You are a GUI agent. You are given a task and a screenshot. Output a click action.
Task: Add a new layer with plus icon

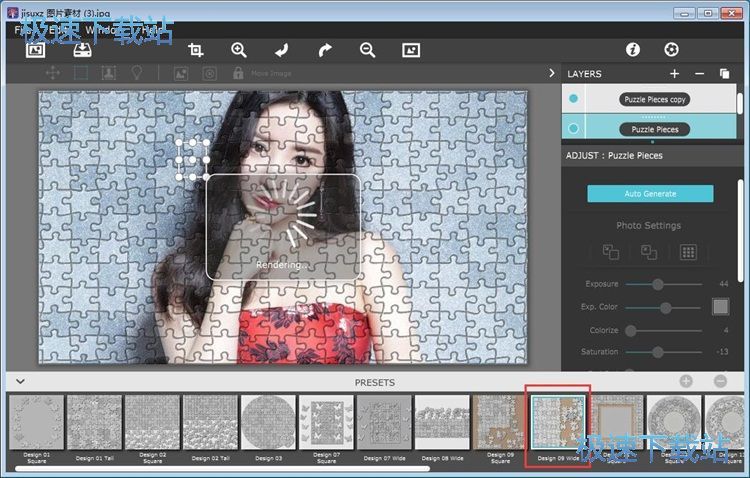(x=674, y=74)
